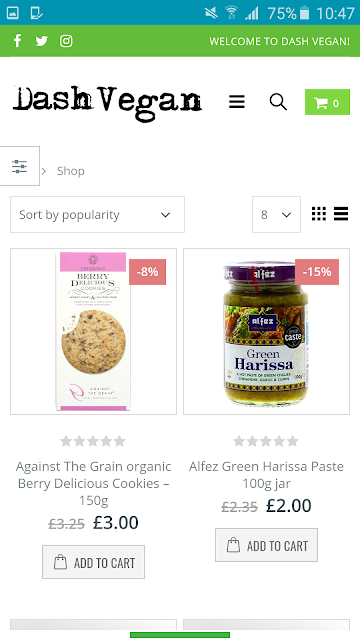Expand the items-per-page dropdown showing 8
This screenshot has height=640, width=360.
click(x=276, y=215)
